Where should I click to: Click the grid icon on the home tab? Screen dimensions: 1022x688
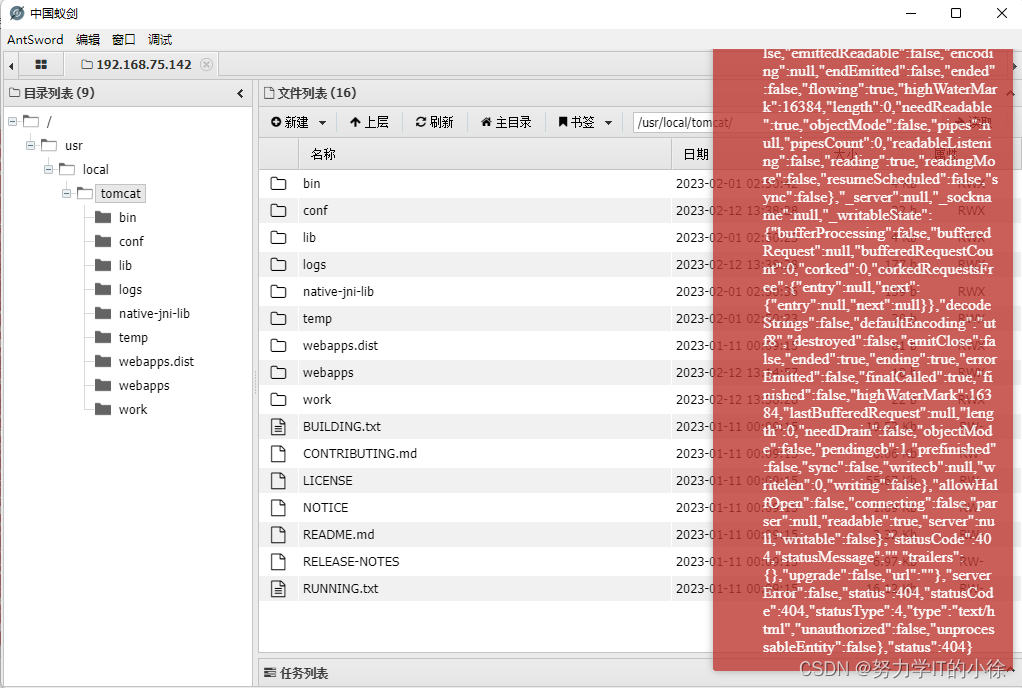tap(40, 63)
